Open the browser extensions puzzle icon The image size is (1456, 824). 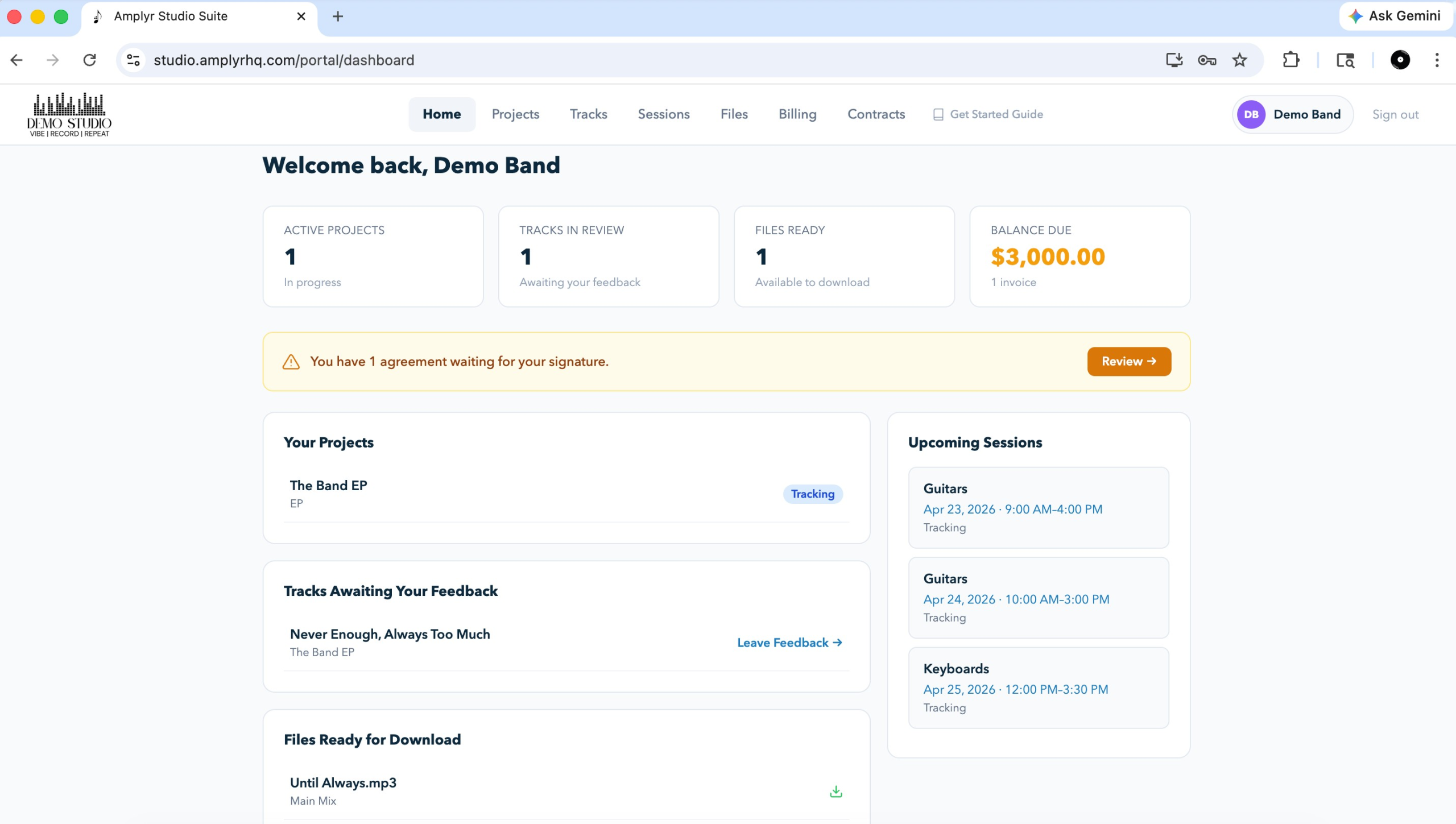[x=1290, y=60]
